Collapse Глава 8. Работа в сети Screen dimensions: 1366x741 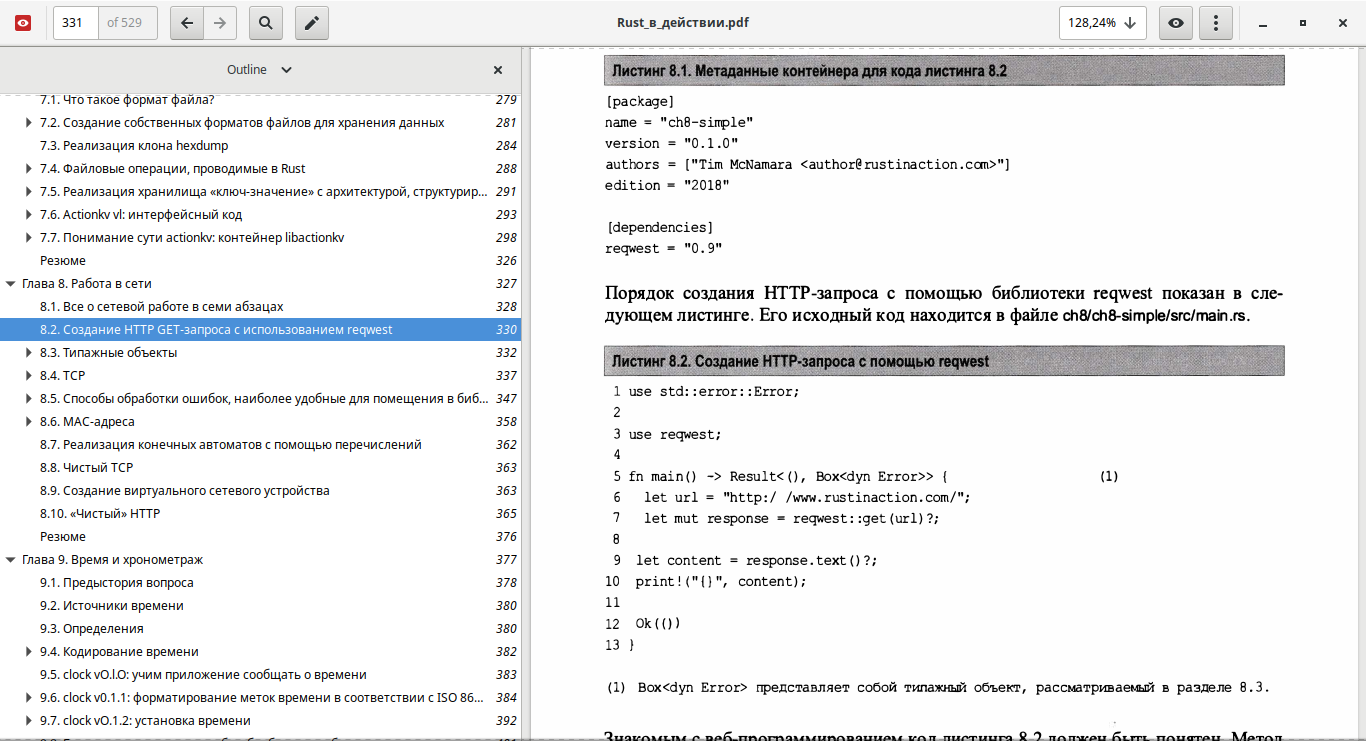tap(10, 284)
